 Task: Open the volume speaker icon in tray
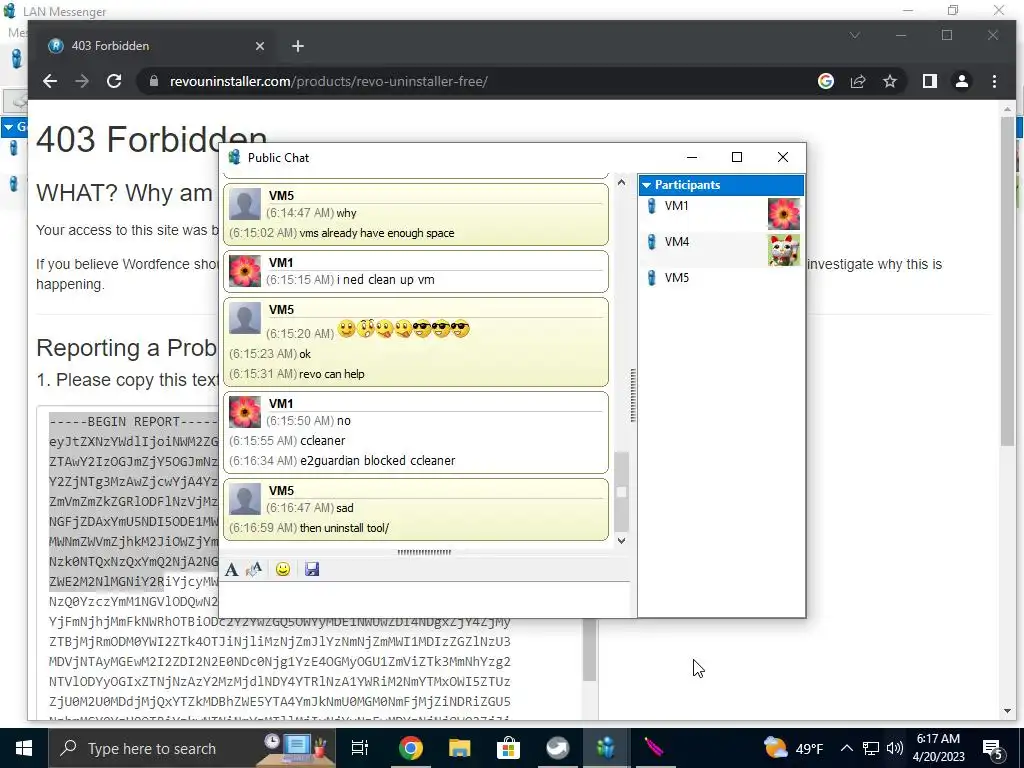coord(895,748)
